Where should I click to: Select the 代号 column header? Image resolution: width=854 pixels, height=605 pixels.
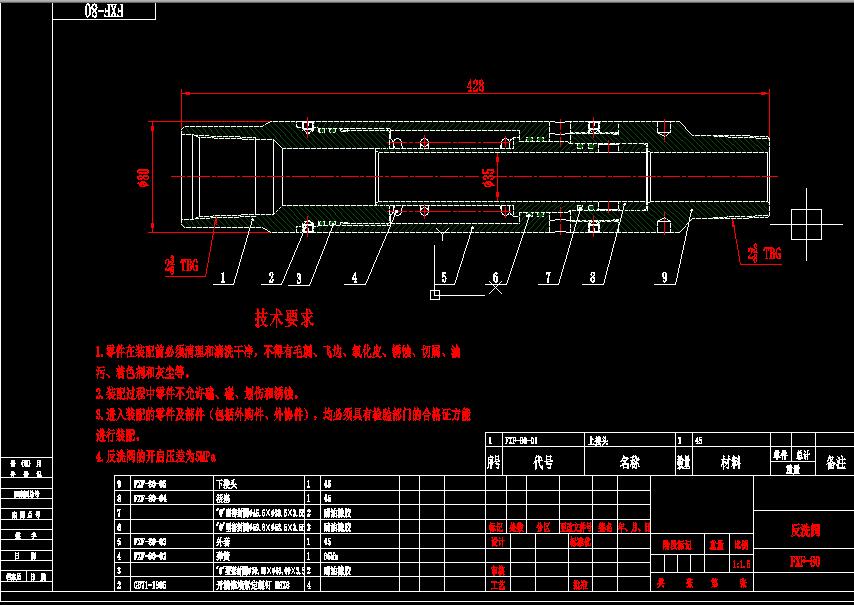pyautogui.click(x=543, y=462)
